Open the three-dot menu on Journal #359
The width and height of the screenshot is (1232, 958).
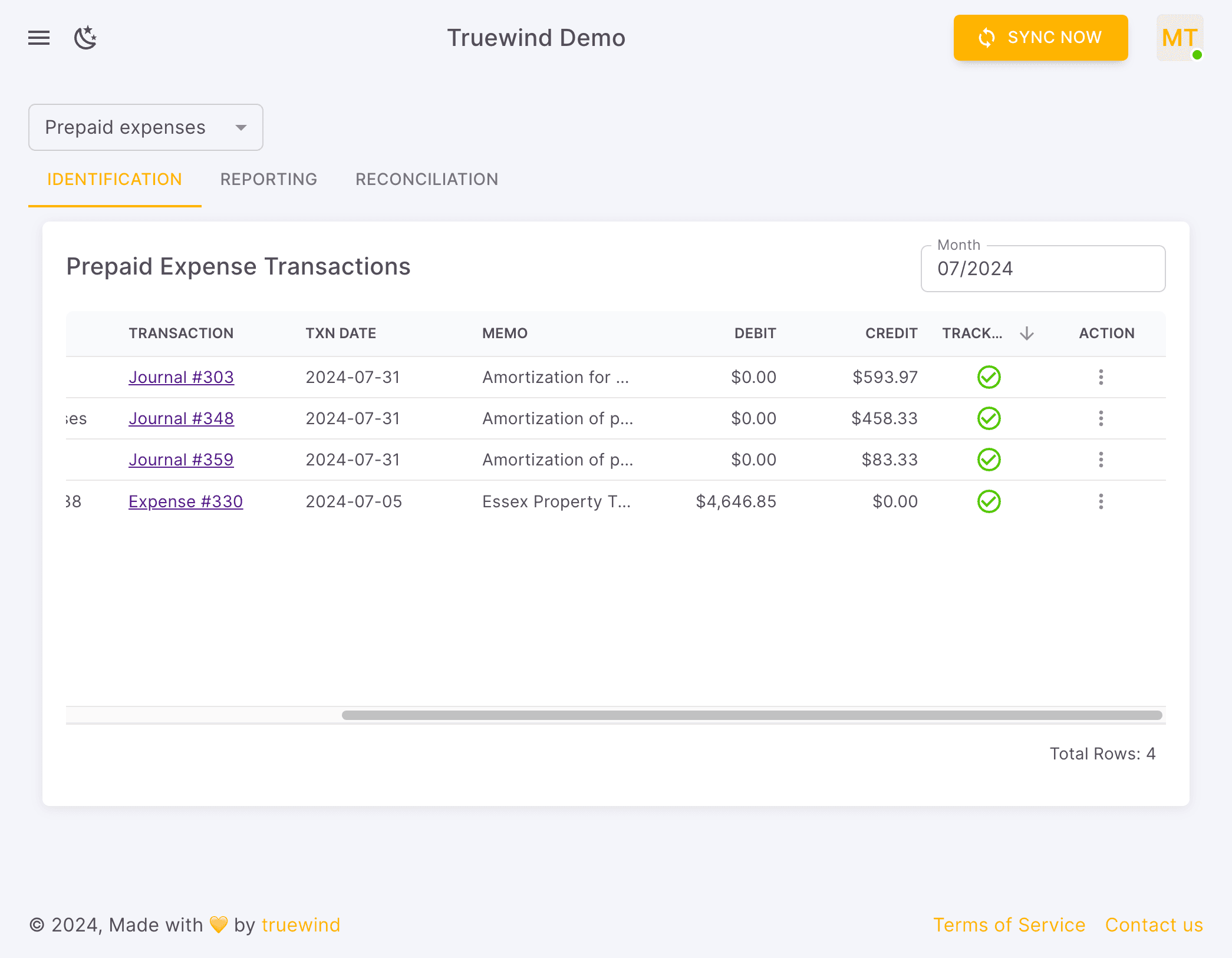pos(1102,460)
